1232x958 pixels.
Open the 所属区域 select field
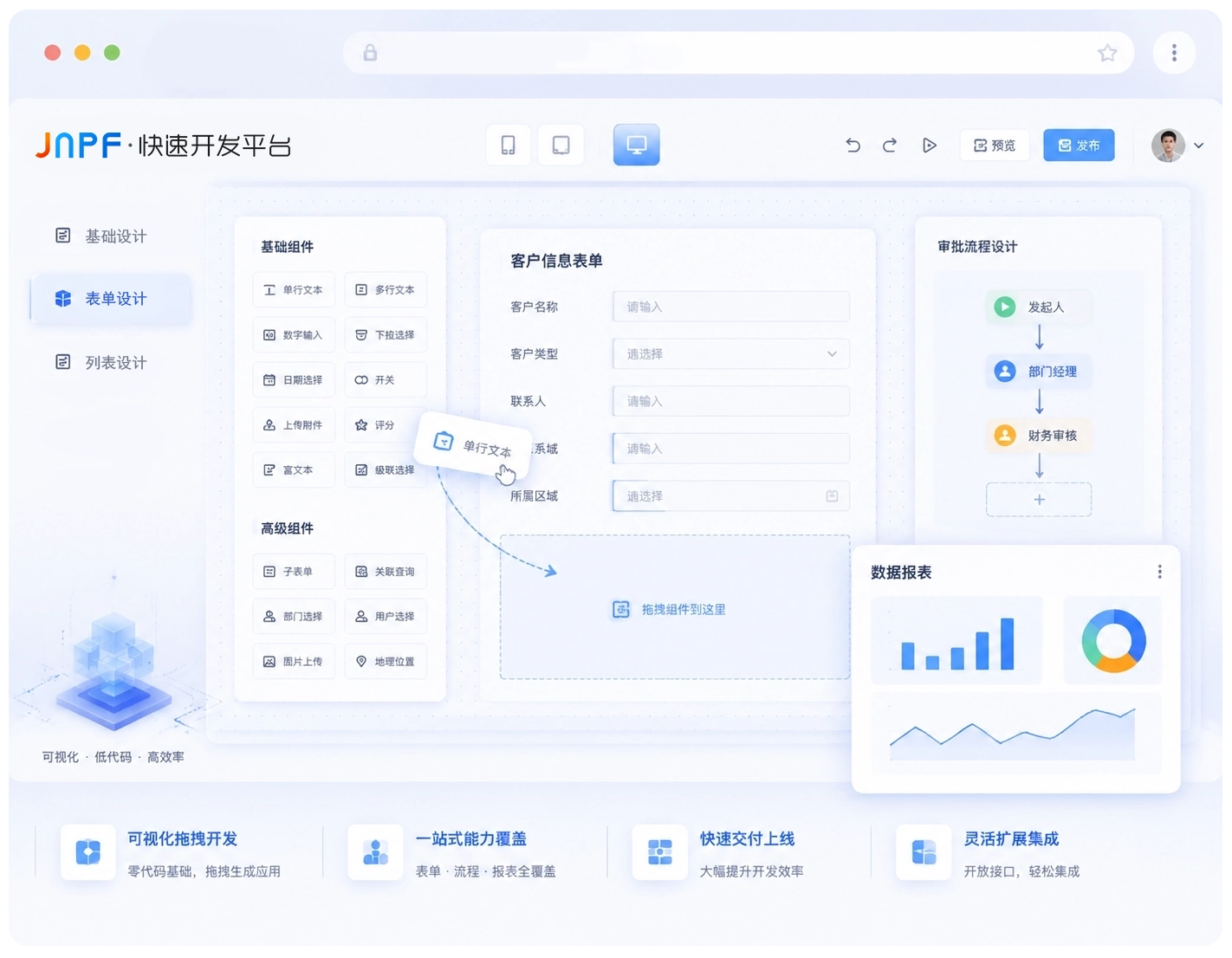731,496
